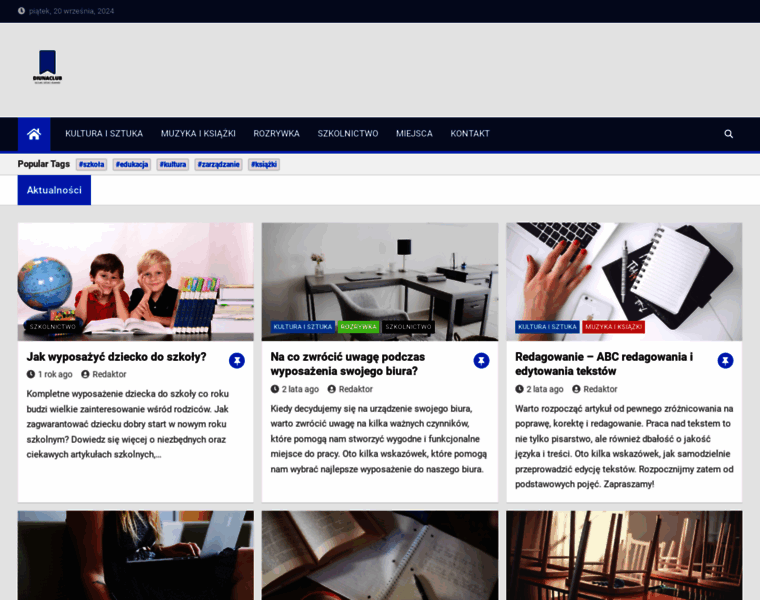The image size is (760, 600).
Task: Open thumbnail of open book and notepad
Action: tap(380, 555)
